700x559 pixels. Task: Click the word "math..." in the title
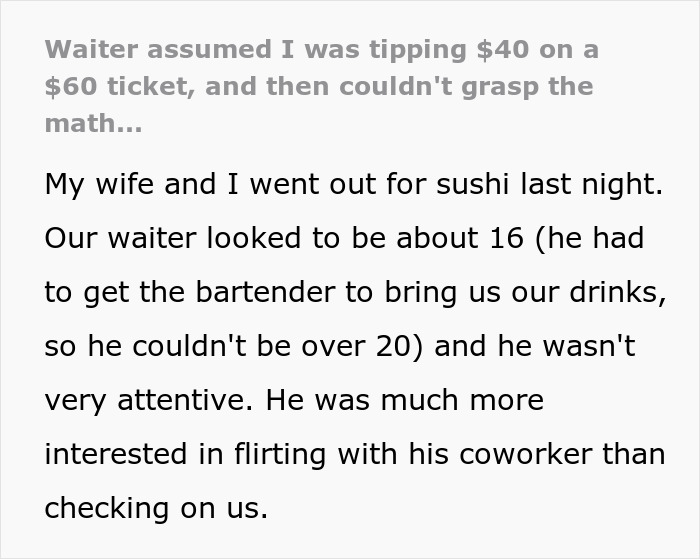pos(93,125)
